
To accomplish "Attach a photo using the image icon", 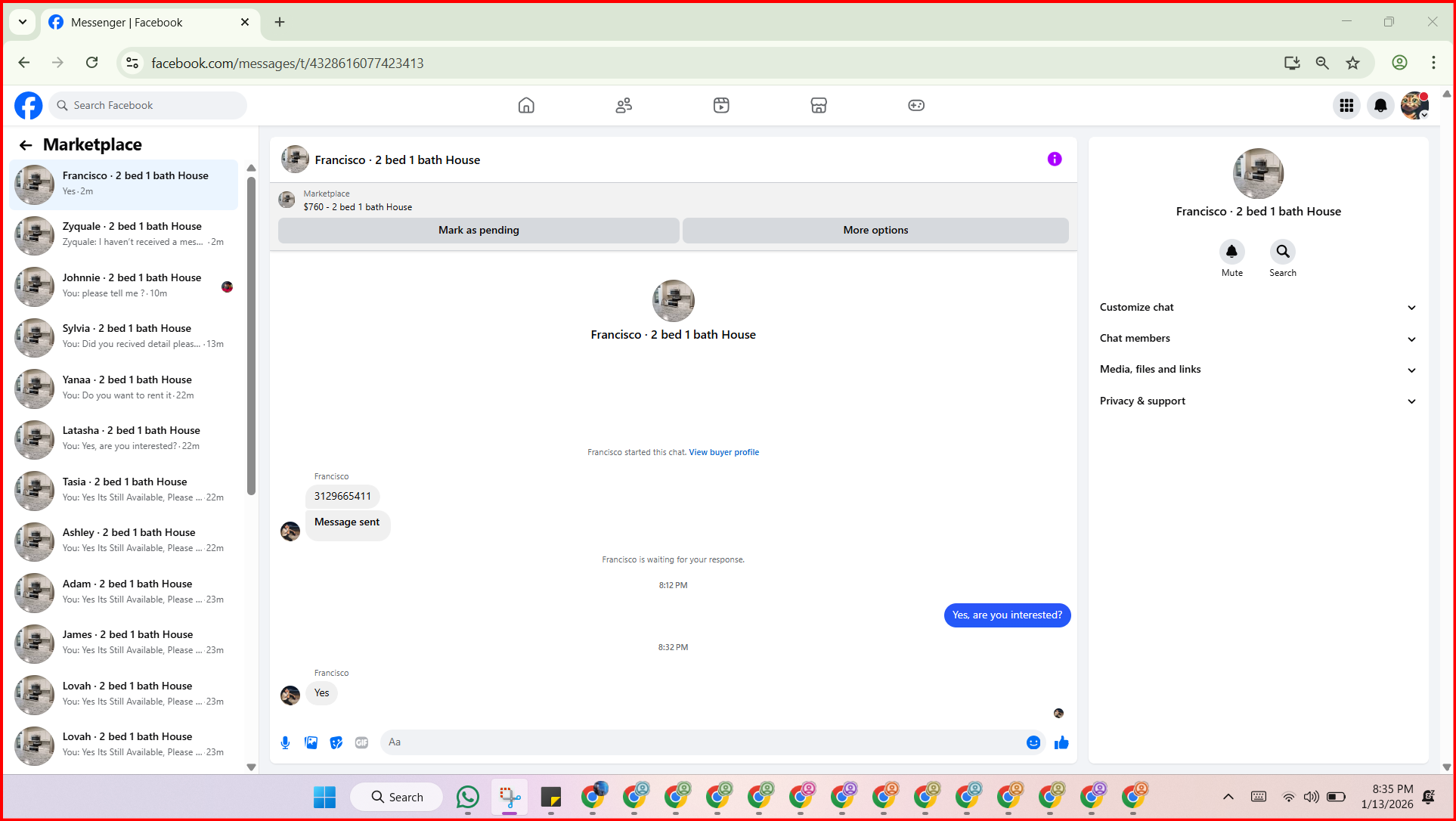I will point(311,742).
